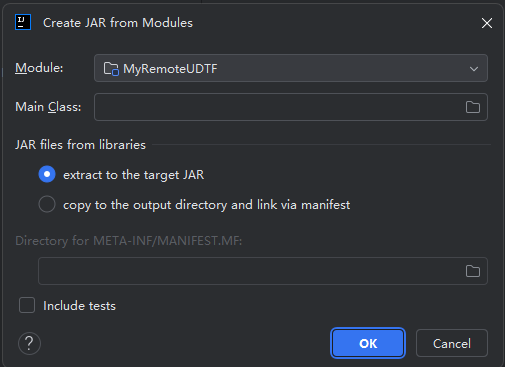Click the IntelliJ IDEA logo in title bar
The image size is (505, 367).
(x=23, y=22)
